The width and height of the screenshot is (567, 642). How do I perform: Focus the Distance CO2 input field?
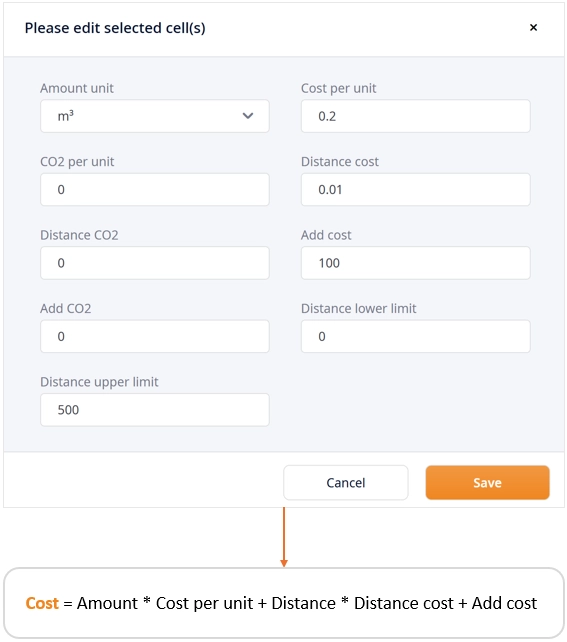[x=155, y=263]
